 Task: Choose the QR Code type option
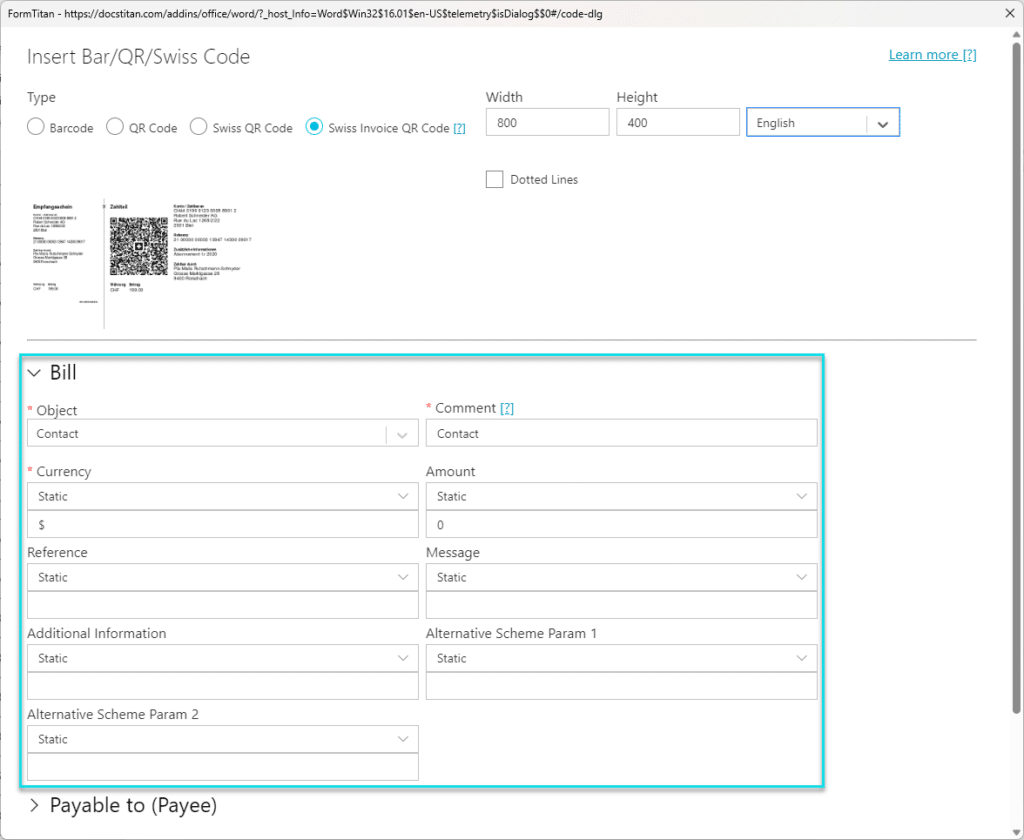(115, 127)
